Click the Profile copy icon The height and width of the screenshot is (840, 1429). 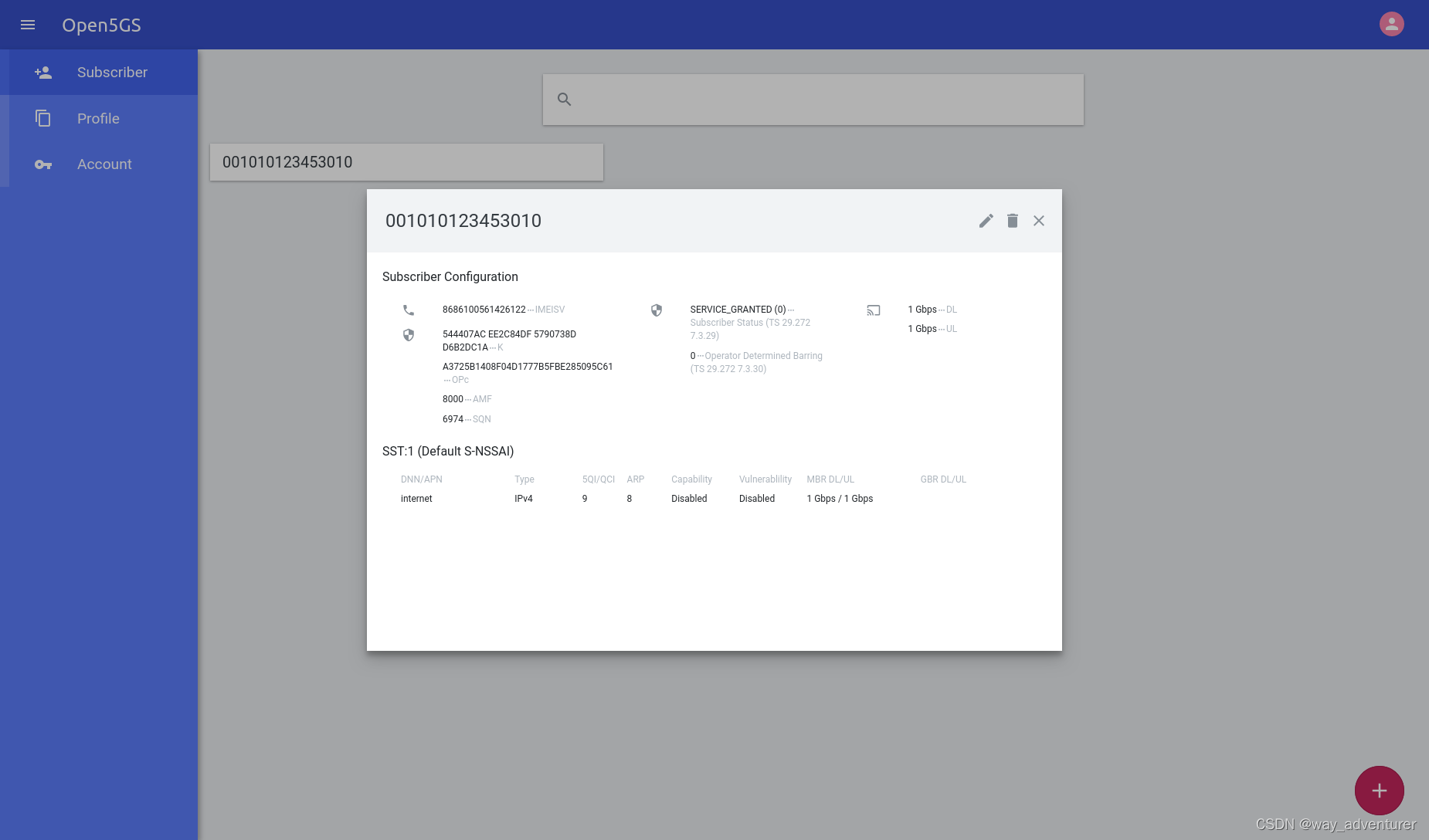click(x=43, y=118)
